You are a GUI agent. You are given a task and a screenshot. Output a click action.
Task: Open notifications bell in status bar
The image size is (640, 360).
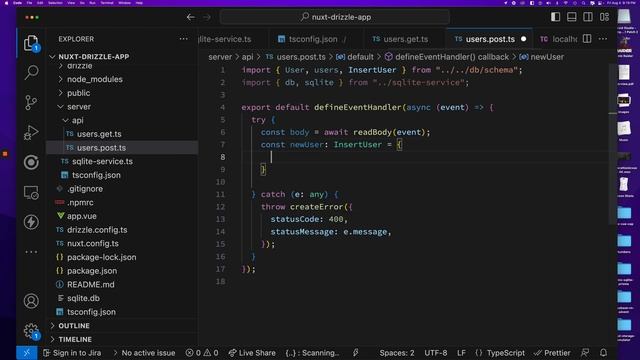coord(603,353)
